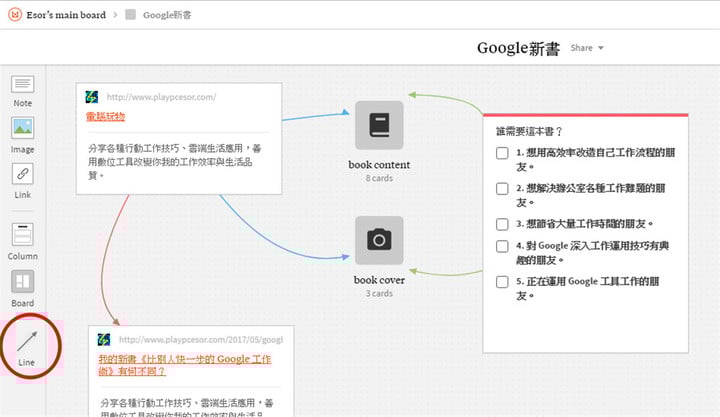Click favicon on the 2017/05 link card
The width and height of the screenshot is (720, 417).
pyautogui.click(x=104, y=340)
